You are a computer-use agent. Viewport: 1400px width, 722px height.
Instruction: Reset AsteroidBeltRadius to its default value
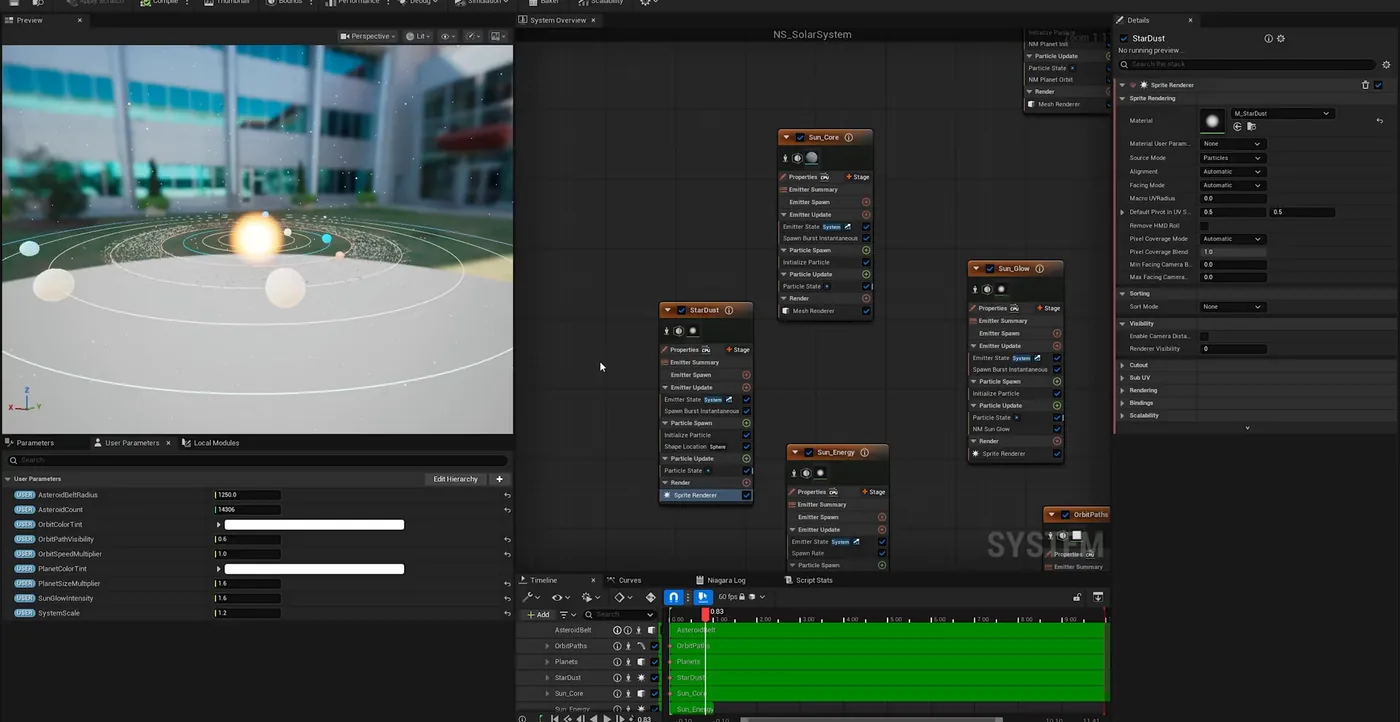pos(507,495)
